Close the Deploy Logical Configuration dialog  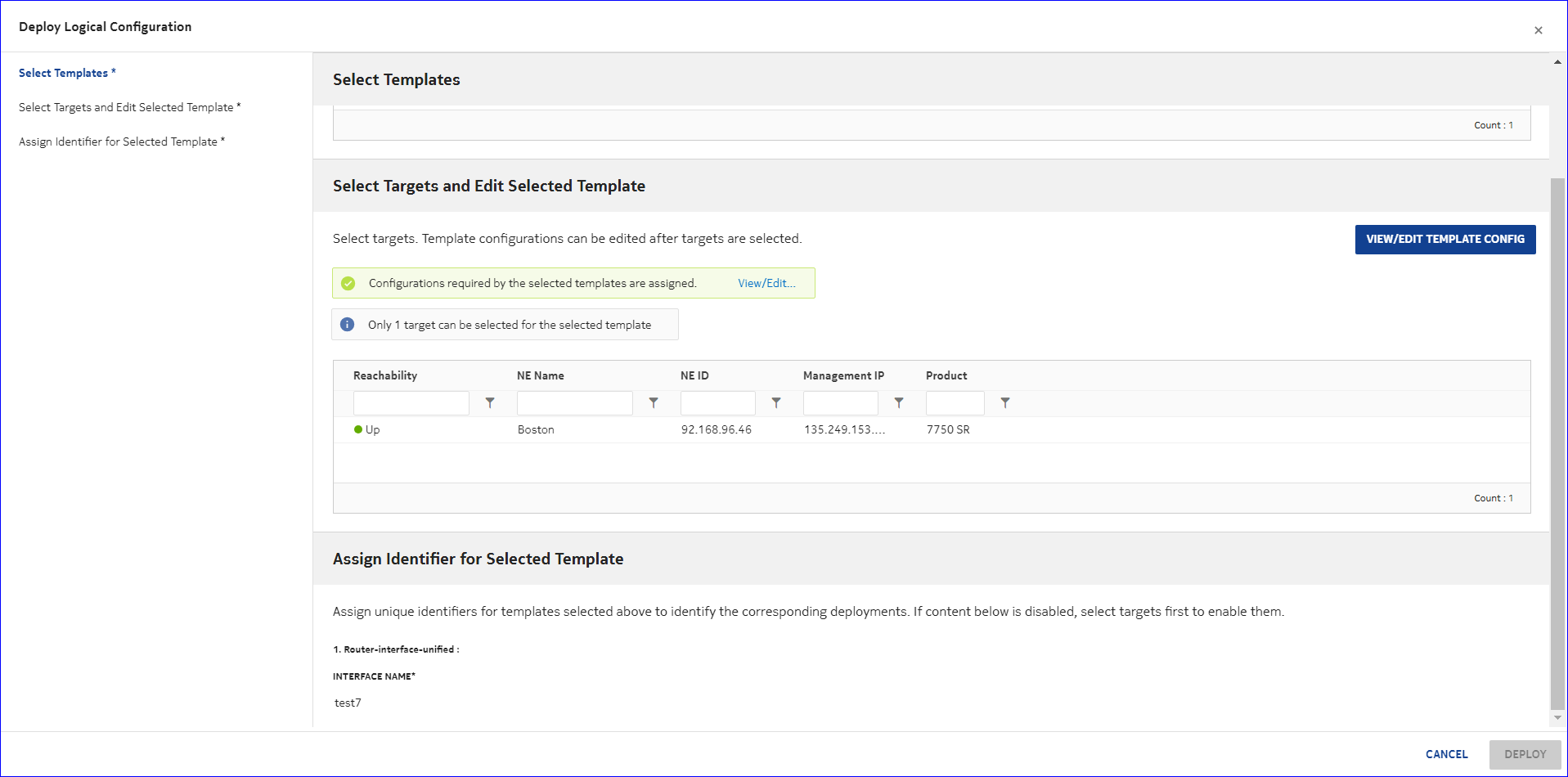[x=1538, y=30]
